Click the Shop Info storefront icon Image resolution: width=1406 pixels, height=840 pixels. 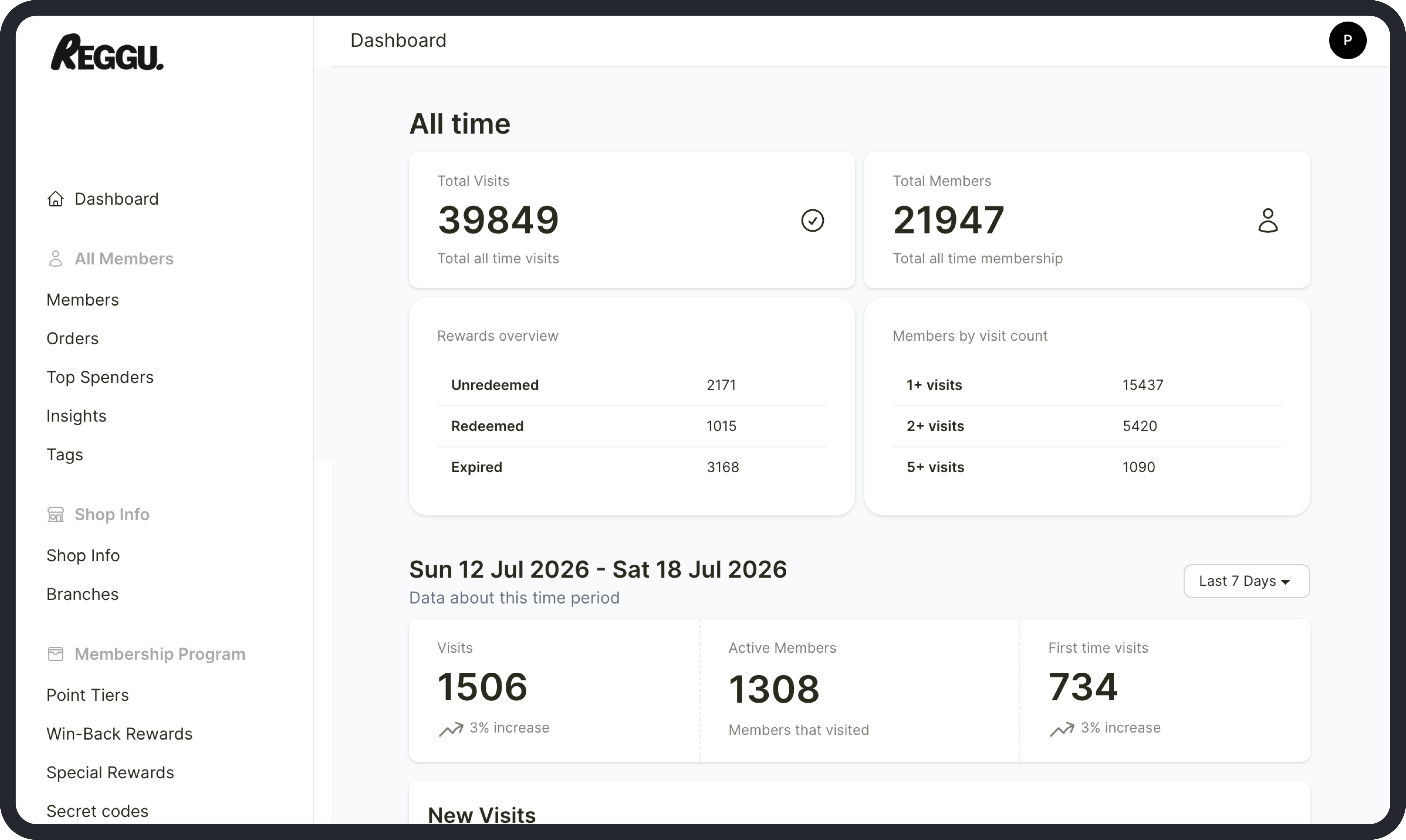[55, 514]
